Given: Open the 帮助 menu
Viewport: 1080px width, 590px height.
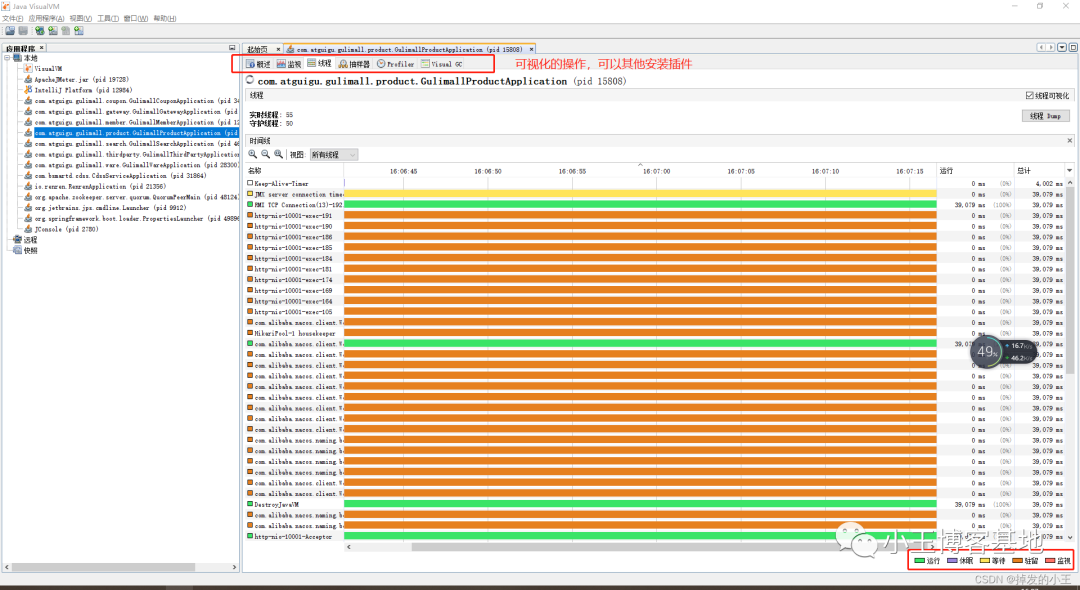Looking at the screenshot, I should (164, 19).
